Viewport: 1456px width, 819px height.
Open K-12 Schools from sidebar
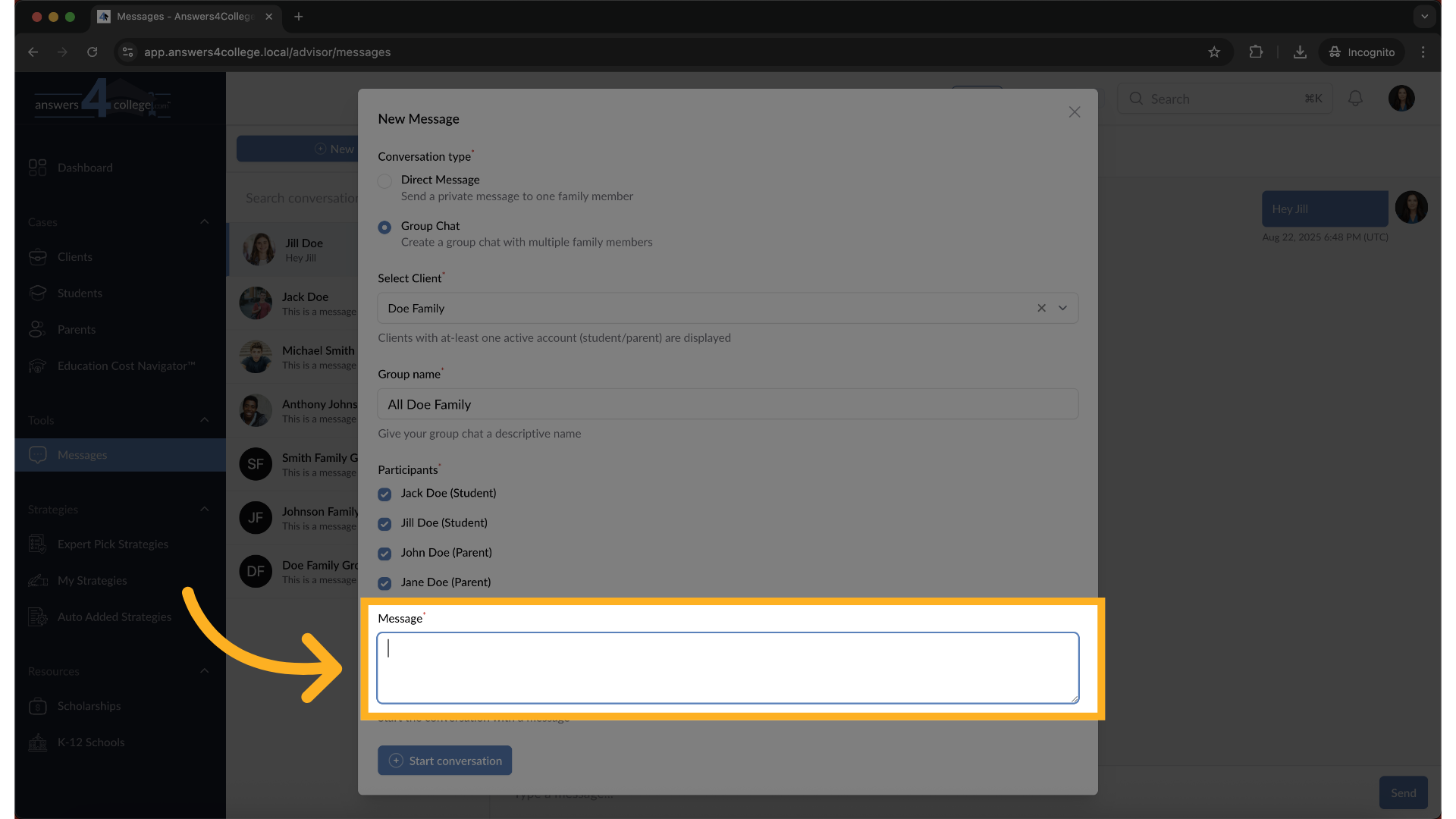coord(90,742)
